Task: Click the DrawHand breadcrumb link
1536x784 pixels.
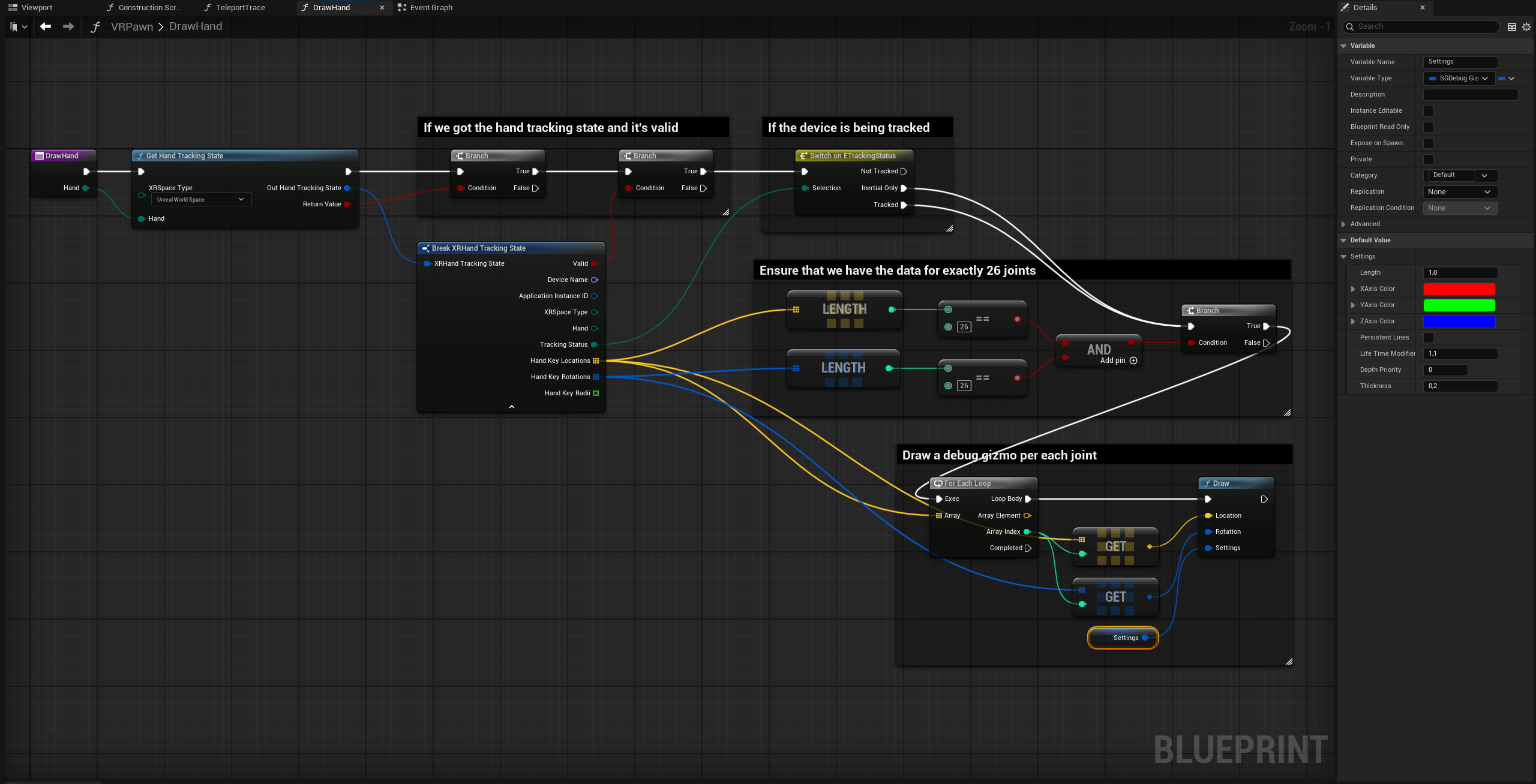Action: (x=196, y=26)
